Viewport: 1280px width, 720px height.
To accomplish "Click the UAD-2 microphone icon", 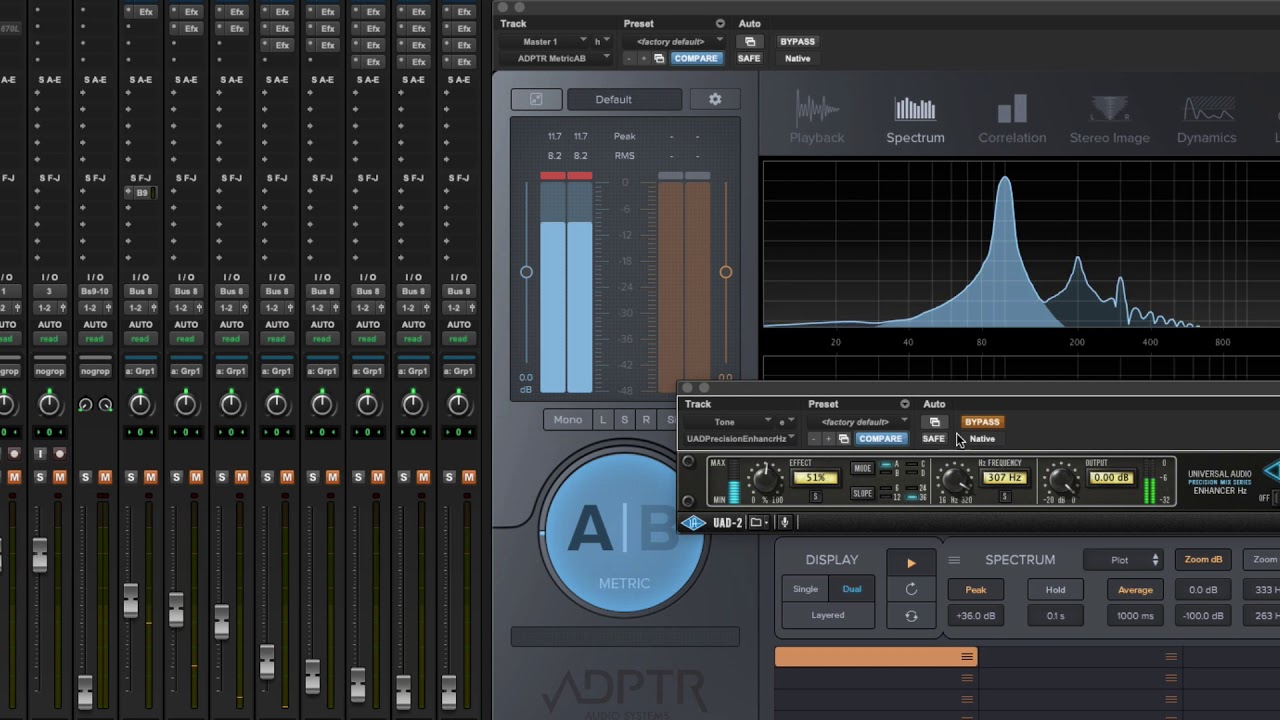I will click(x=785, y=522).
